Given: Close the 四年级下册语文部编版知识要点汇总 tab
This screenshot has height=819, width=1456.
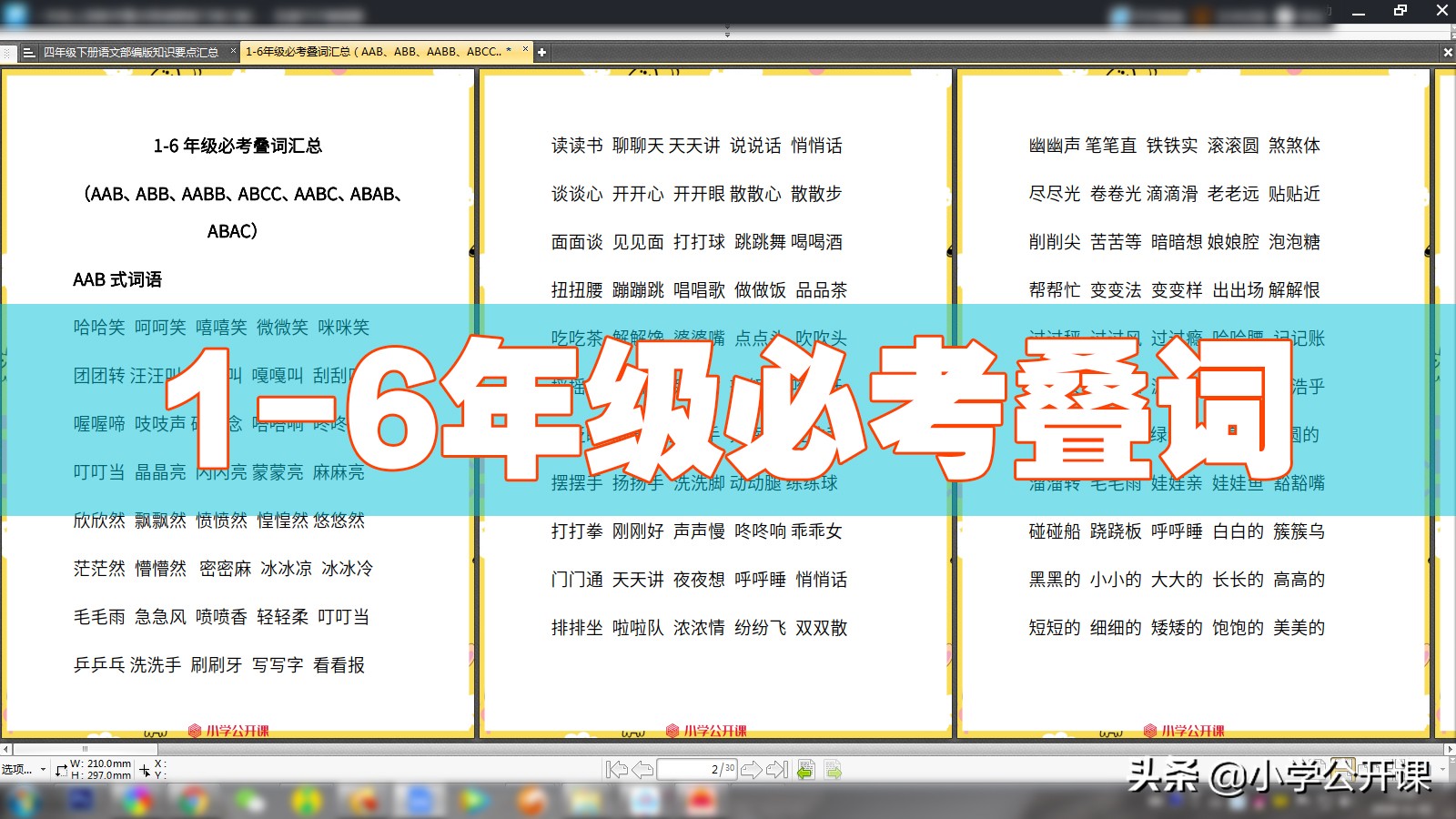Looking at the screenshot, I should (x=233, y=51).
